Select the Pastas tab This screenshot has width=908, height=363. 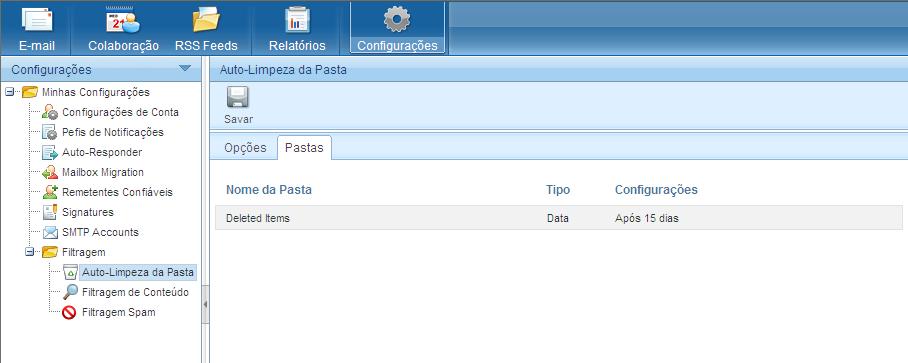[305, 148]
